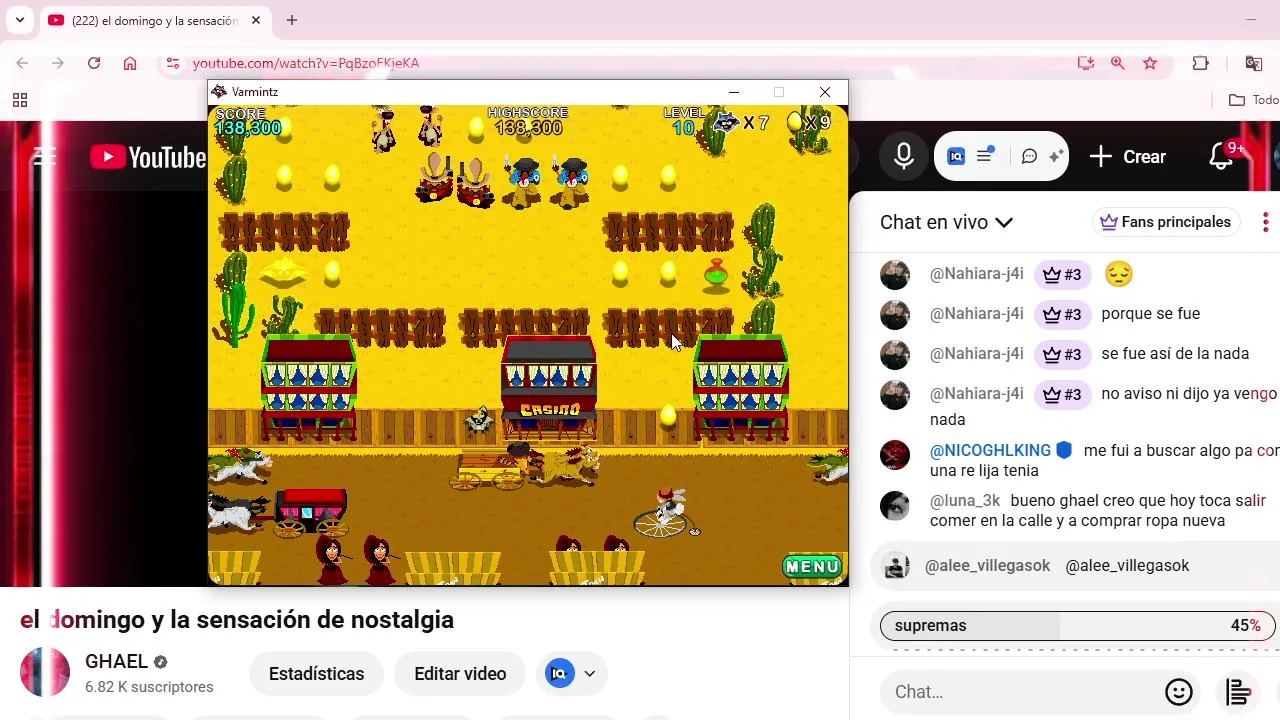
Task: Open the notifications bell
Action: click(1221, 157)
